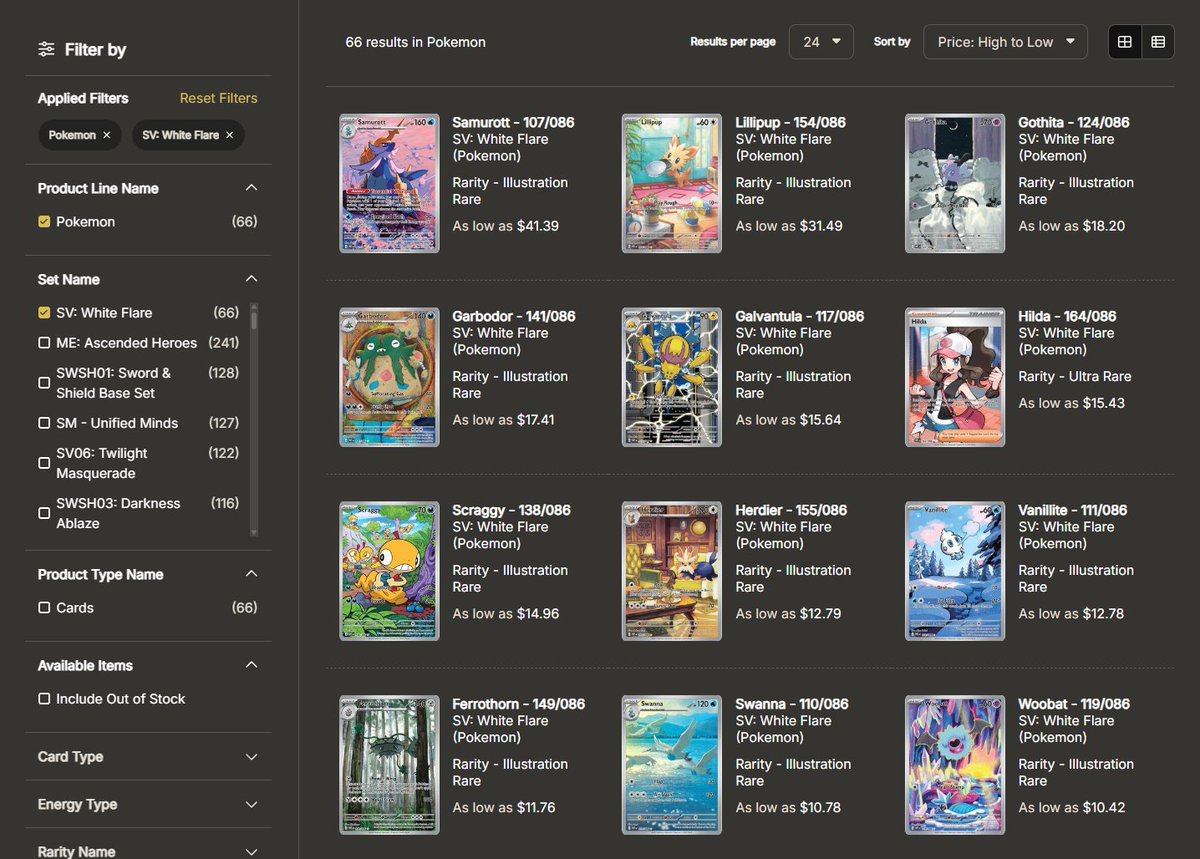This screenshot has height=859, width=1200.
Task: Open Samurott - 107/086 listing title
Action: pos(513,122)
